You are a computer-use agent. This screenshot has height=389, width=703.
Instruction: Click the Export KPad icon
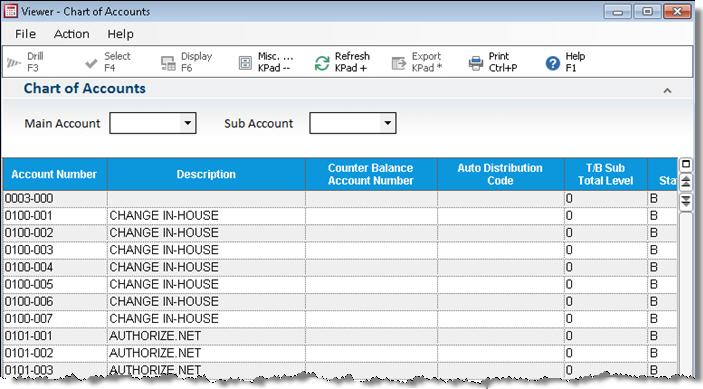point(399,63)
